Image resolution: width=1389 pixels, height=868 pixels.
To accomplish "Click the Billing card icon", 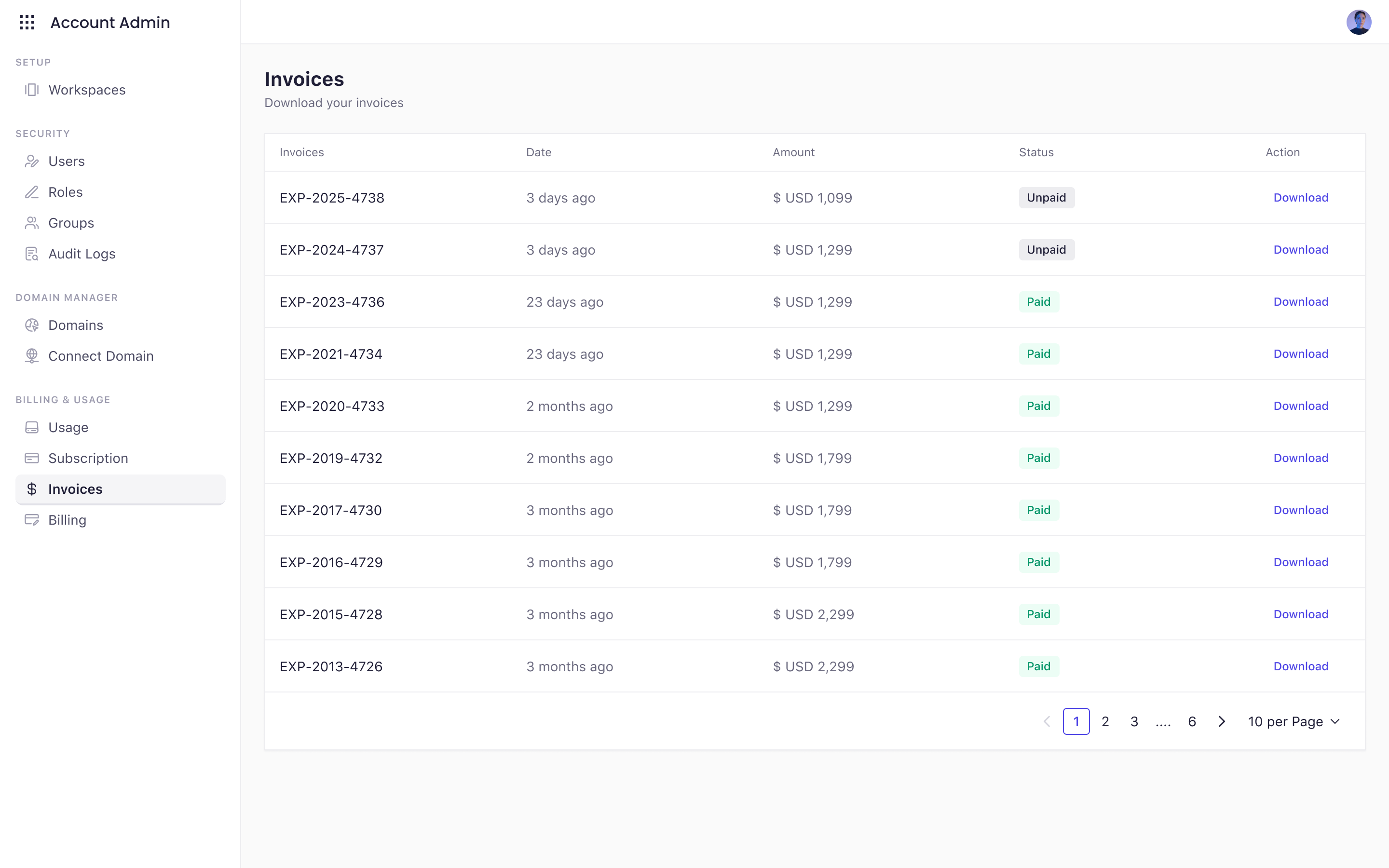I will [31, 519].
